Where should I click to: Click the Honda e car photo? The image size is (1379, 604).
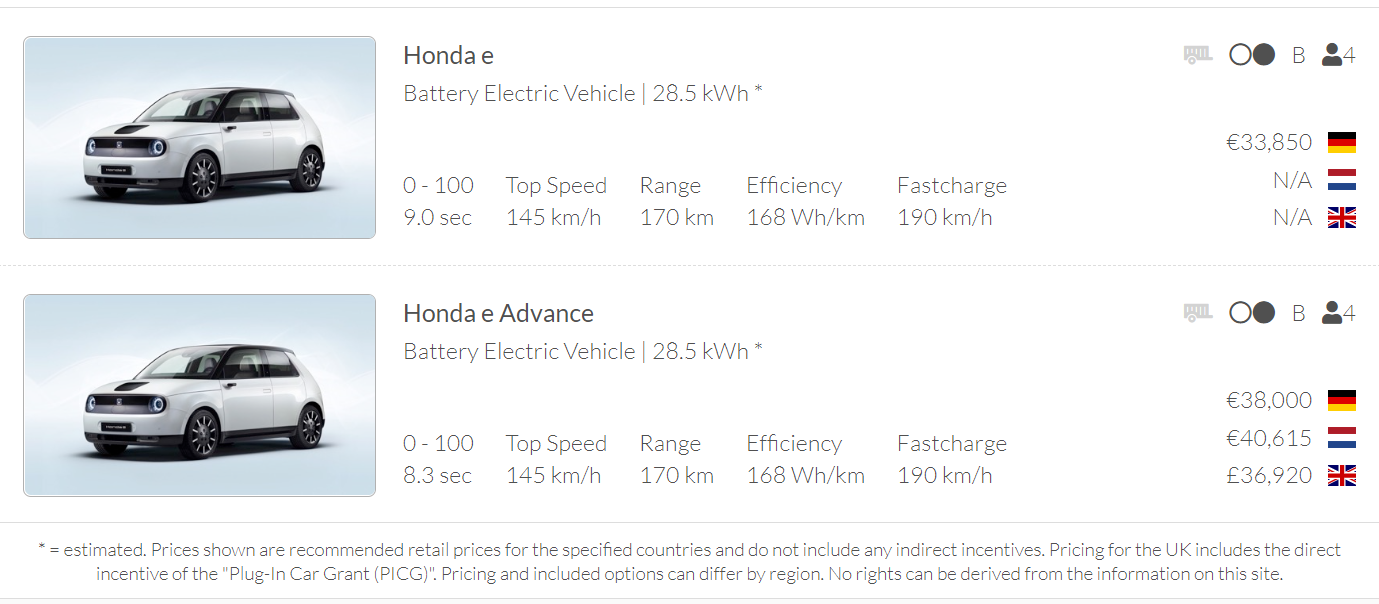(199, 138)
